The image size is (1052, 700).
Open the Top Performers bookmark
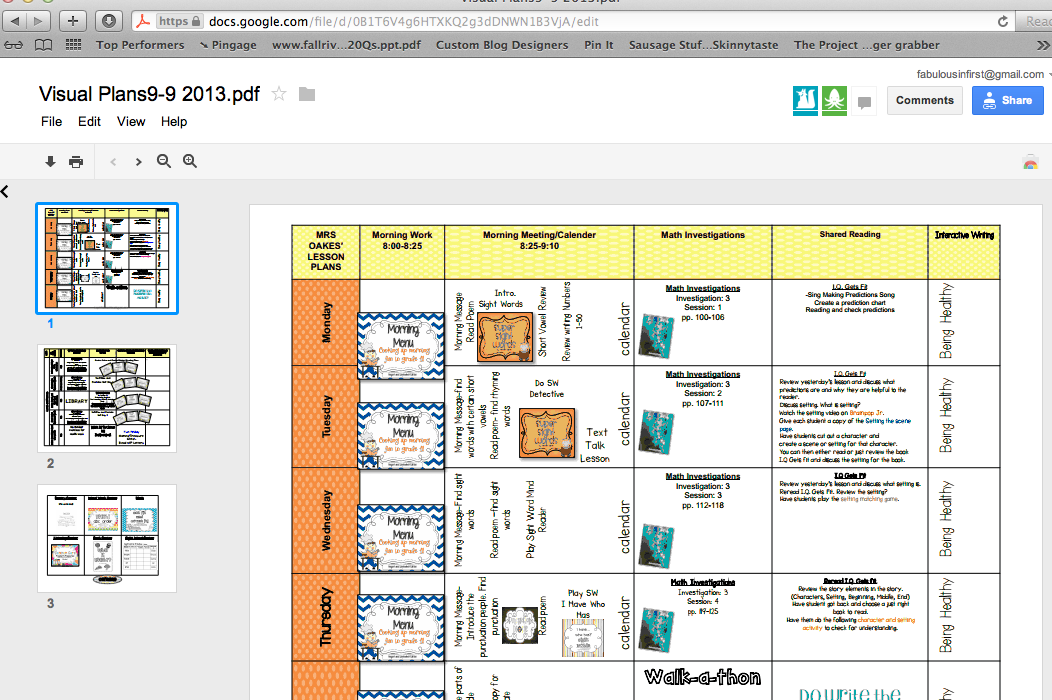click(140, 45)
